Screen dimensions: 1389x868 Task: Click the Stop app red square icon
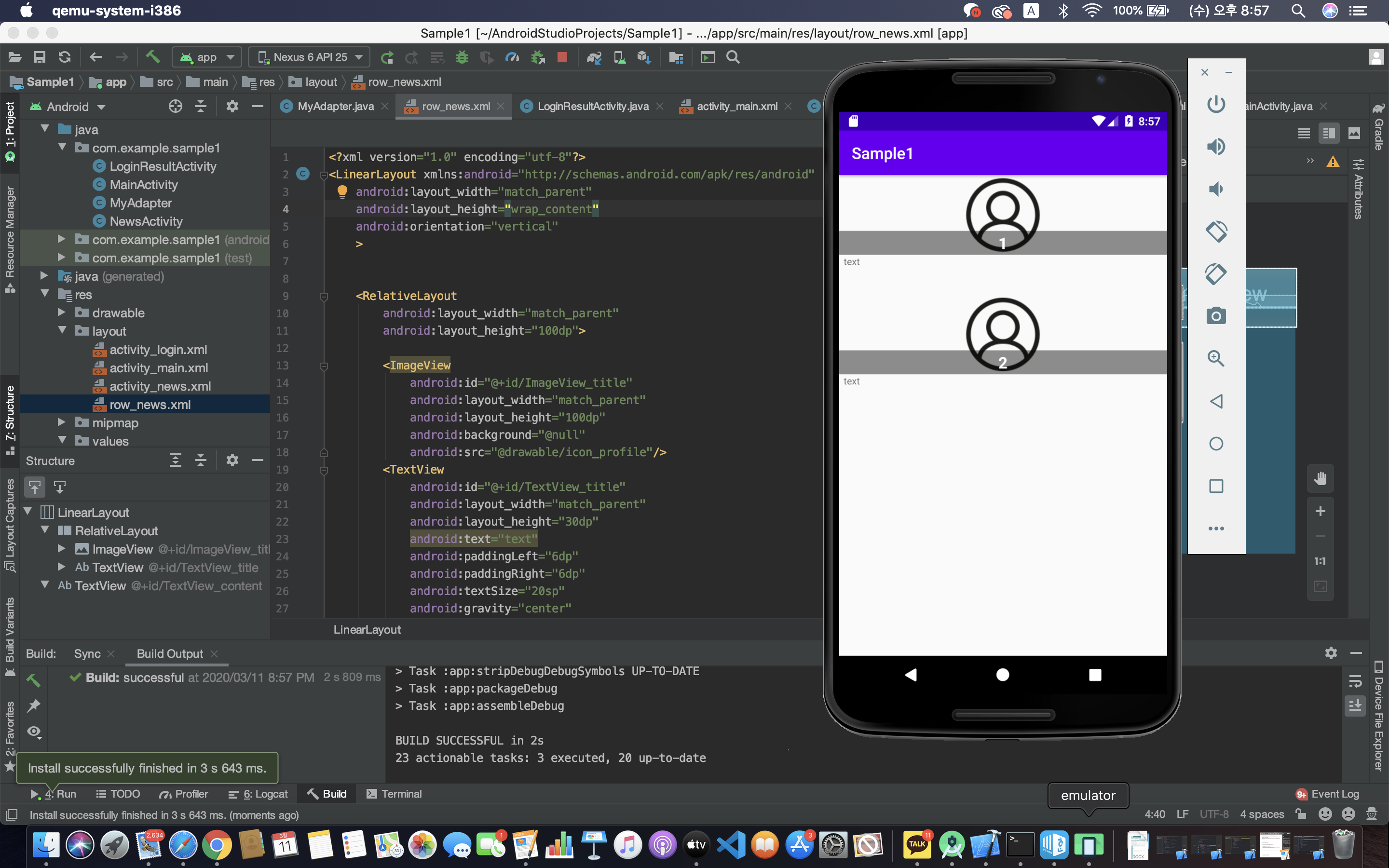562,57
